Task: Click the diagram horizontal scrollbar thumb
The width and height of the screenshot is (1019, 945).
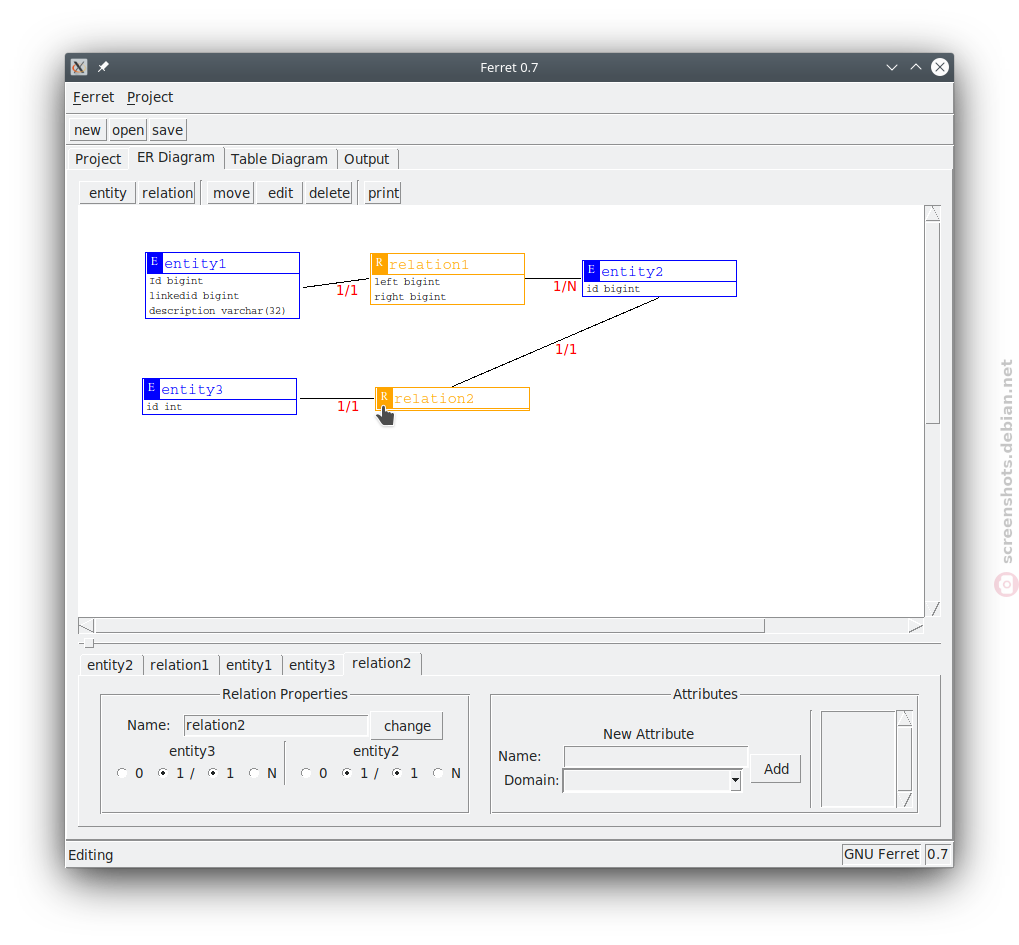Action: (x=430, y=626)
